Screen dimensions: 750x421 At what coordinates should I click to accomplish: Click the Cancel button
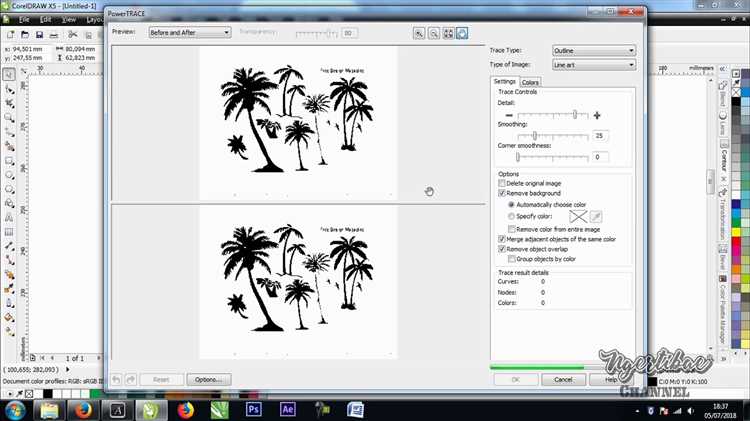[x=563, y=379]
